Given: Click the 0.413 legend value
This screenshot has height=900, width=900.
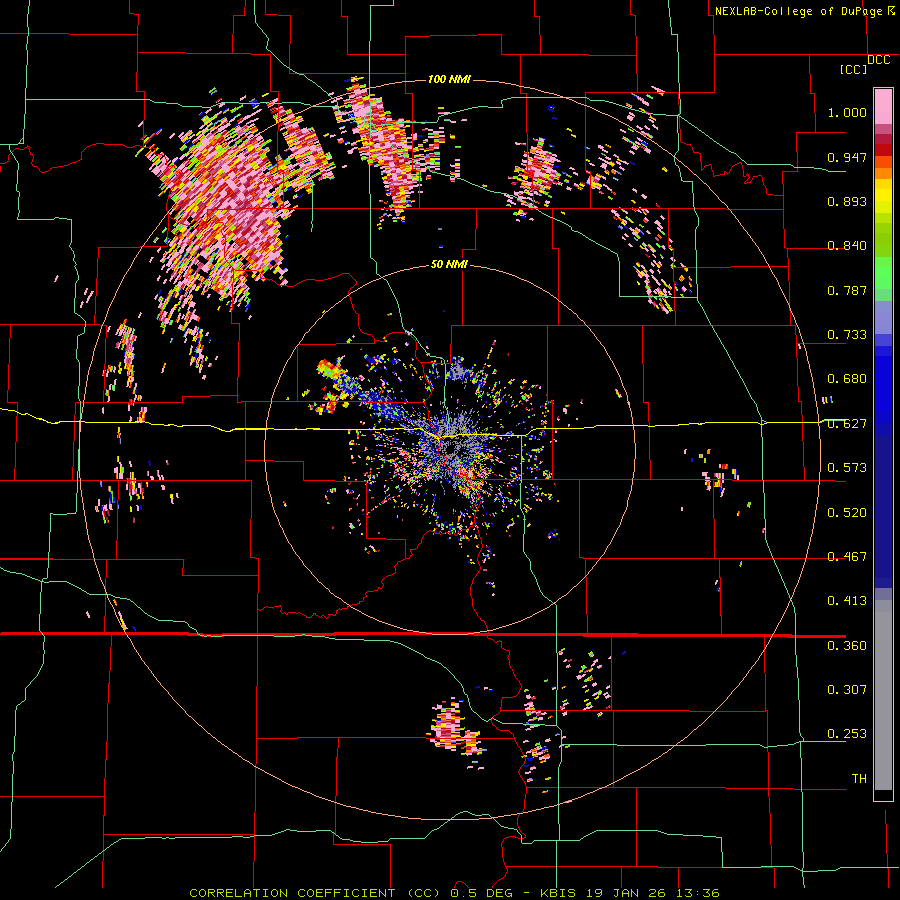Looking at the screenshot, I should tap(847, 601).
